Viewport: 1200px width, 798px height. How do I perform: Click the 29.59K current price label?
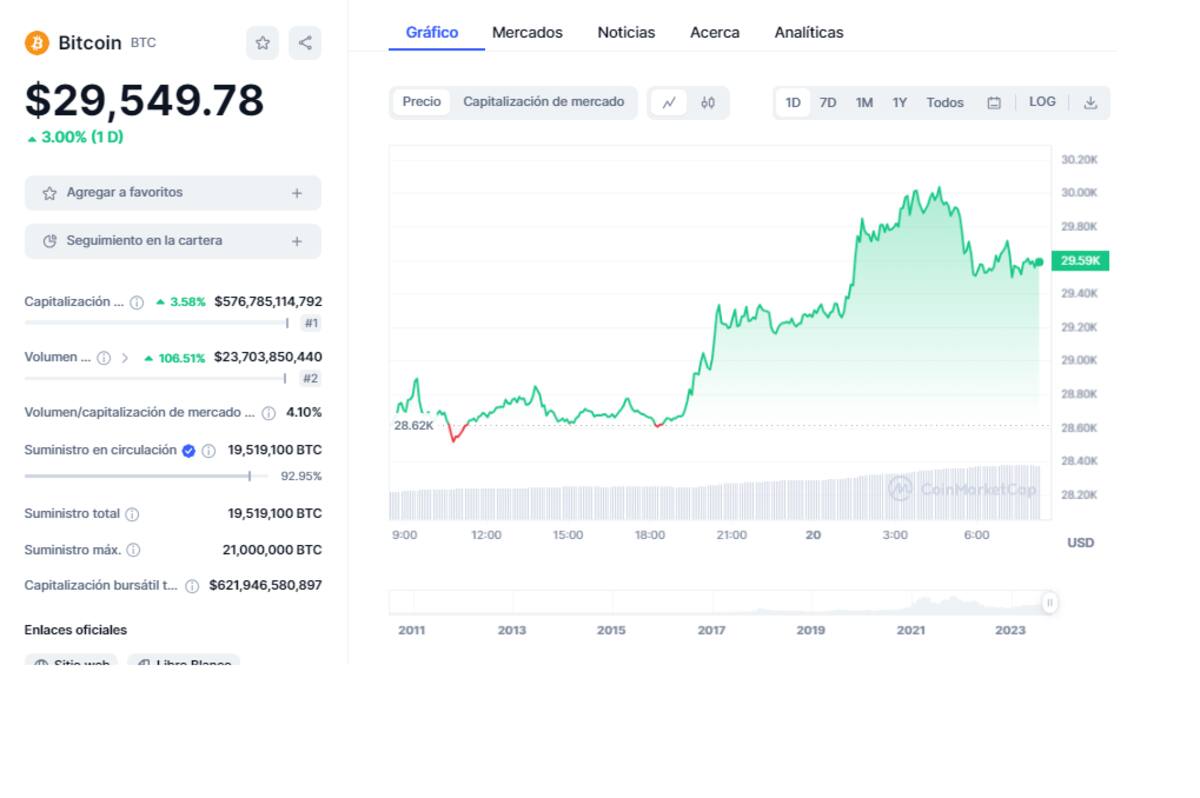(x=1080, y=261)
